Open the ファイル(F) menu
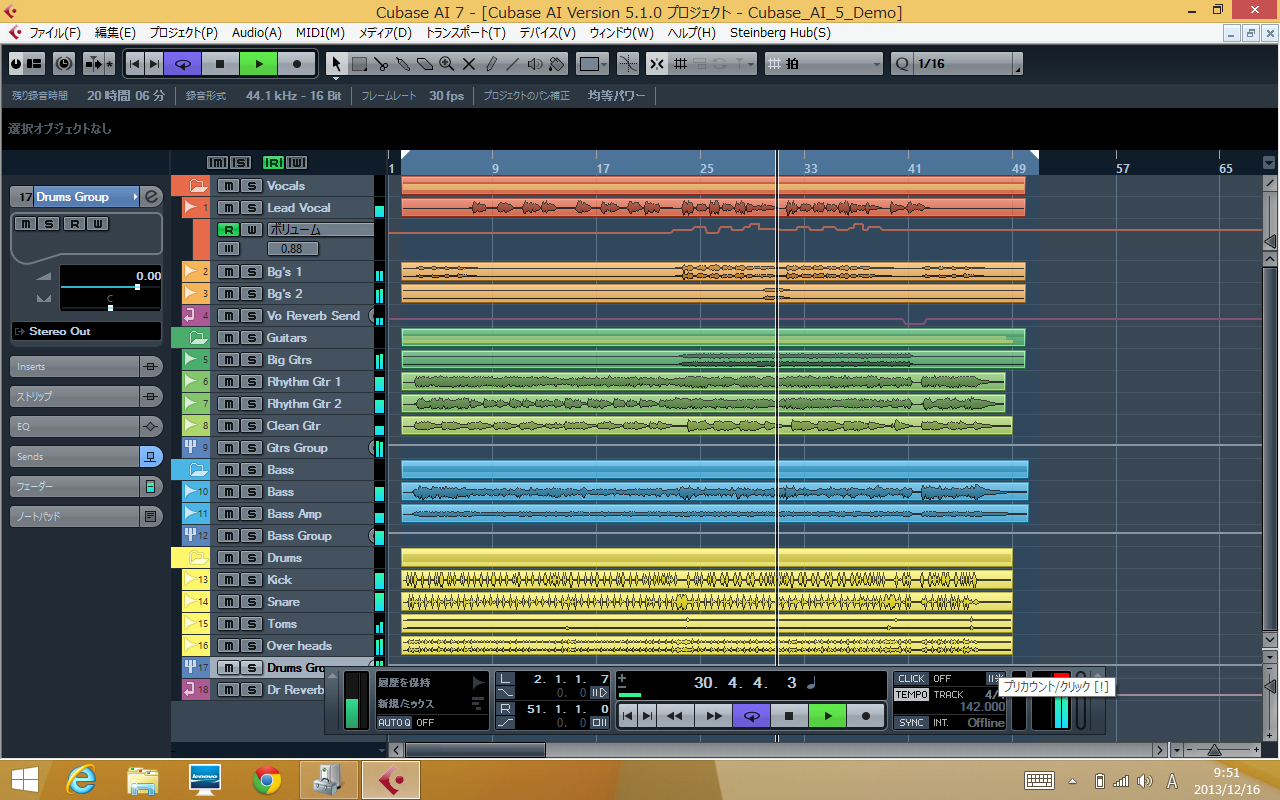 point(55,32)
